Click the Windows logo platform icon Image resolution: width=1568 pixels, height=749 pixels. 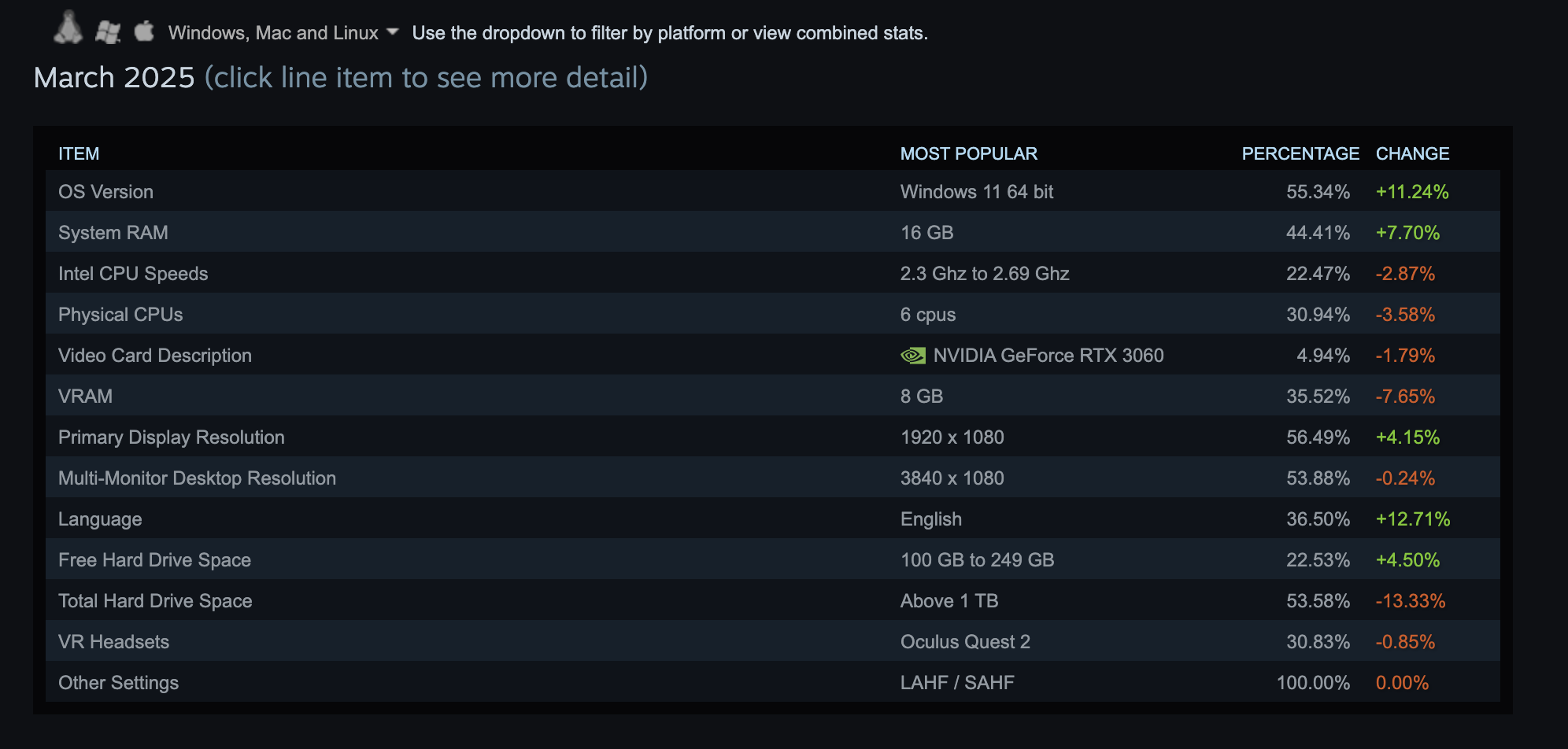click(108, 32)
